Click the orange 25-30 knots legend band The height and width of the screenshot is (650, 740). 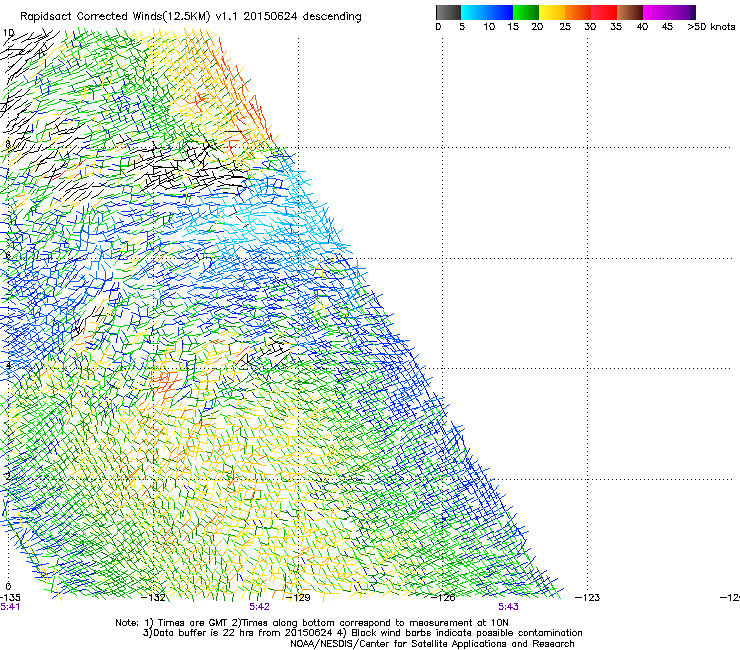pos(578,12)
